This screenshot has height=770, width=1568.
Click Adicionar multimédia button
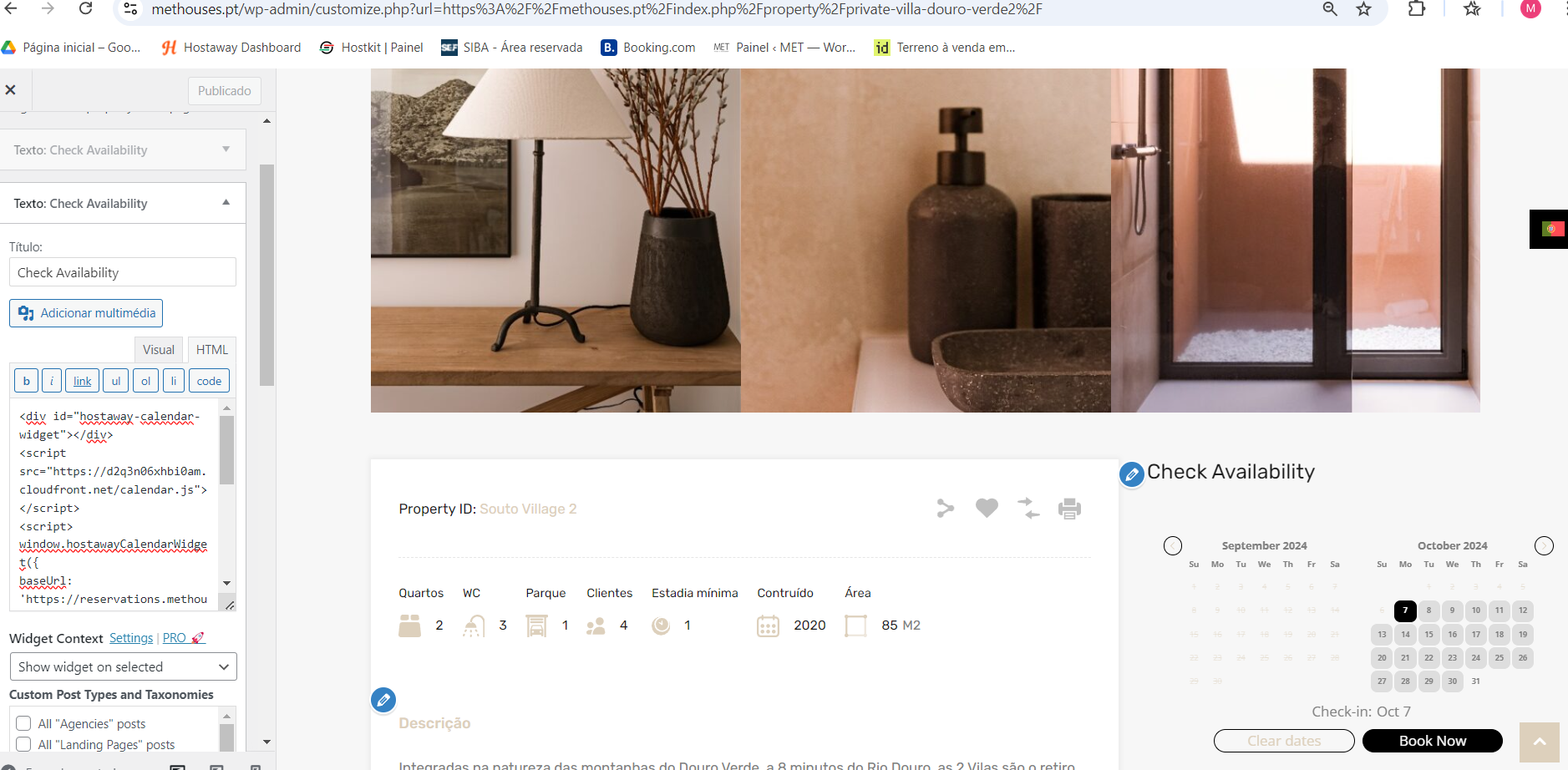[86, 313]
